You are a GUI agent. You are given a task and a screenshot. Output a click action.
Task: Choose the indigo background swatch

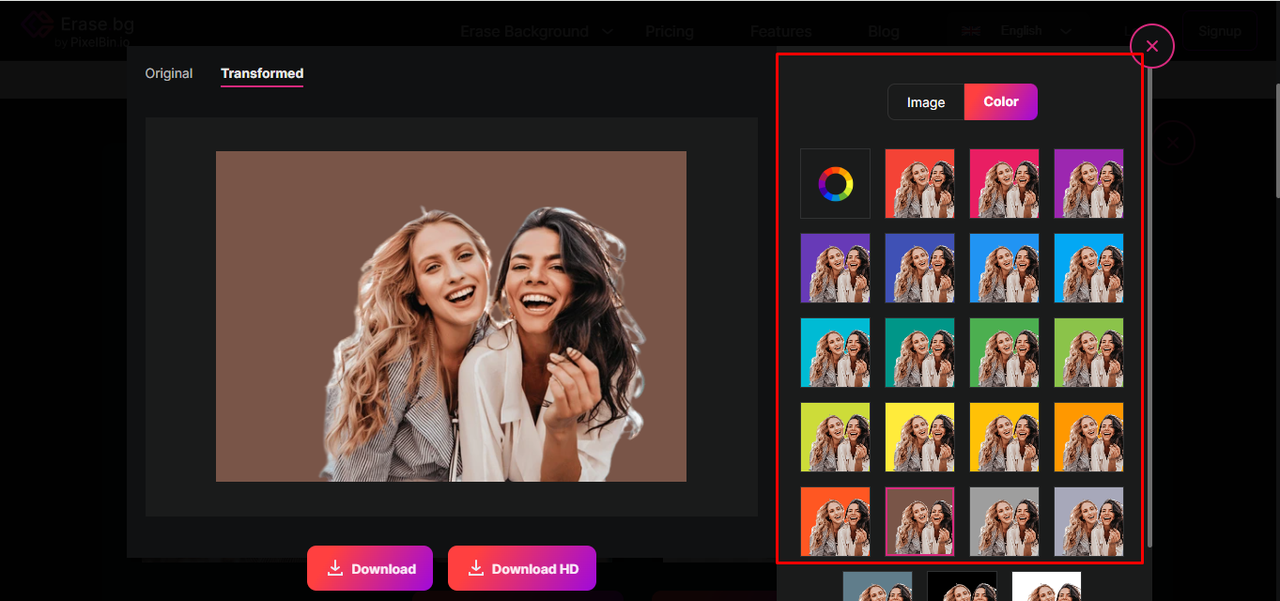[920, 268]
